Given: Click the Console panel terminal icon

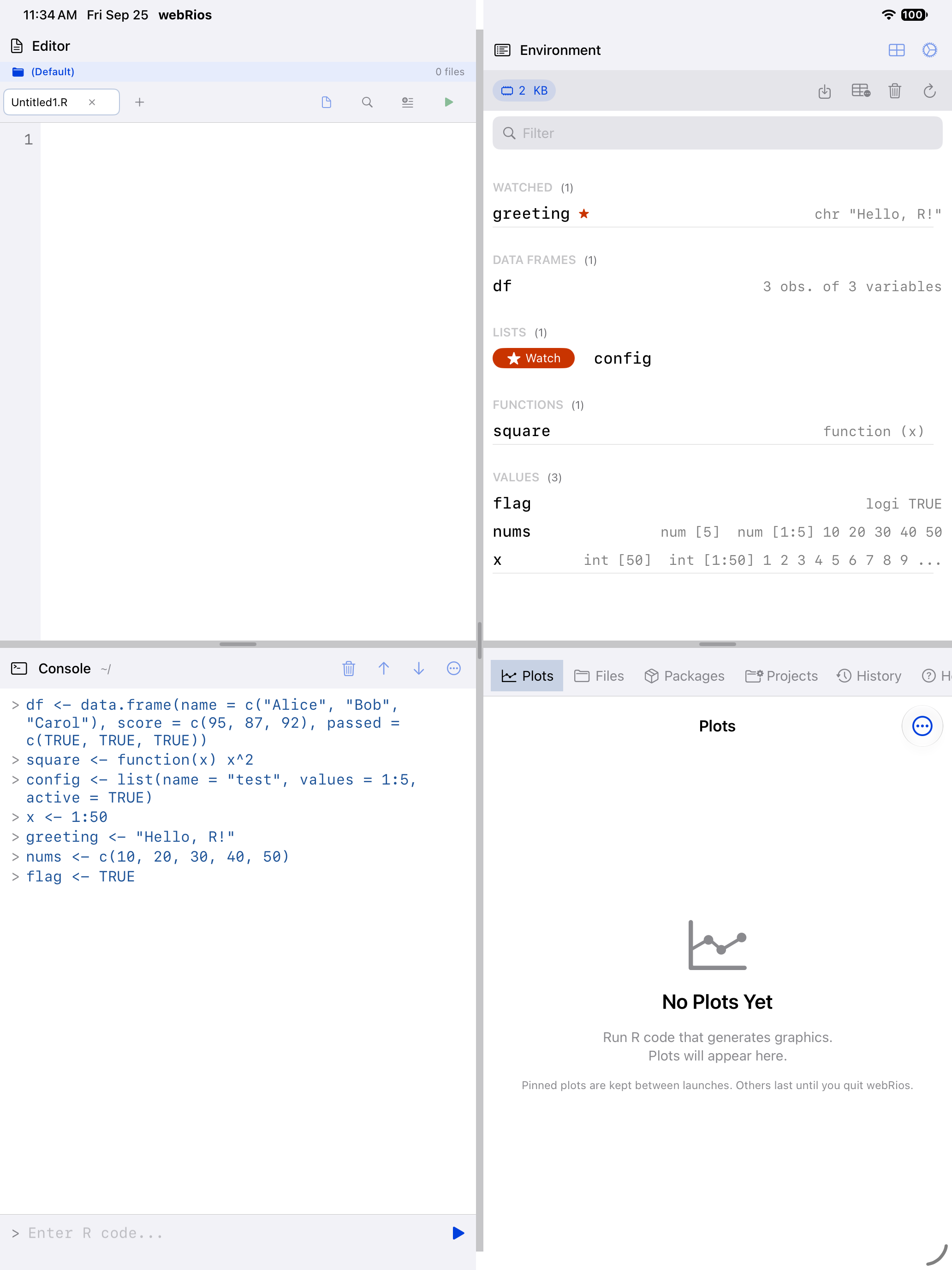Looking at the screenshot, I should click(x=19, y=668).
